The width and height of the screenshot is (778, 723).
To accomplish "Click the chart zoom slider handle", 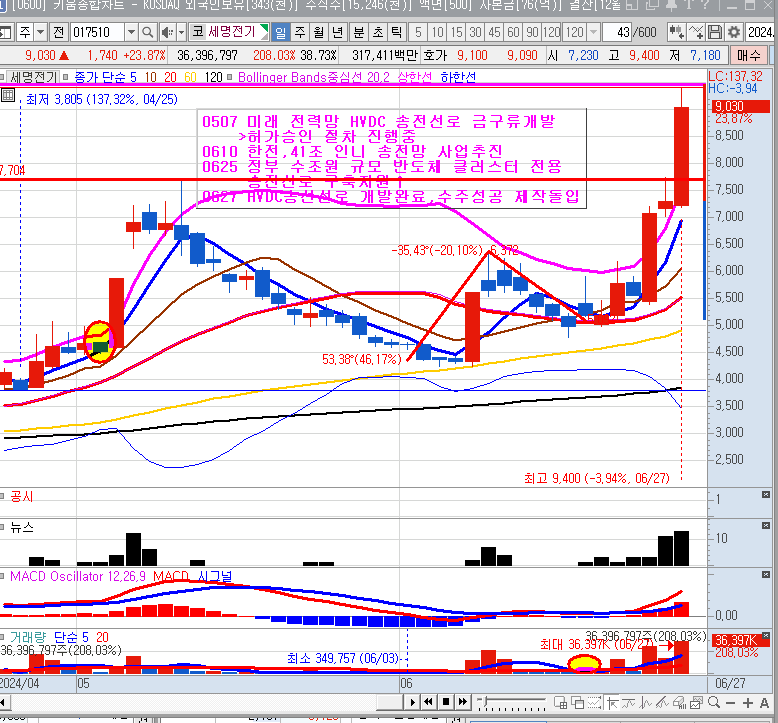I will [x=486, y=701].
